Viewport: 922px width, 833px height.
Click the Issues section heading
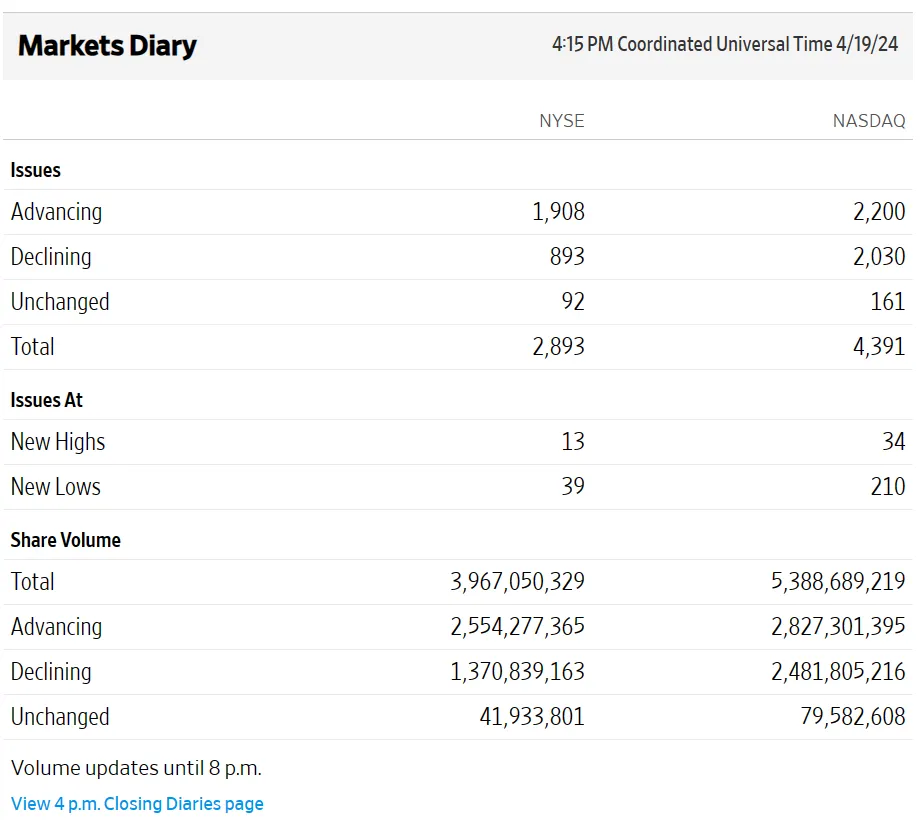tap(35, 170)
